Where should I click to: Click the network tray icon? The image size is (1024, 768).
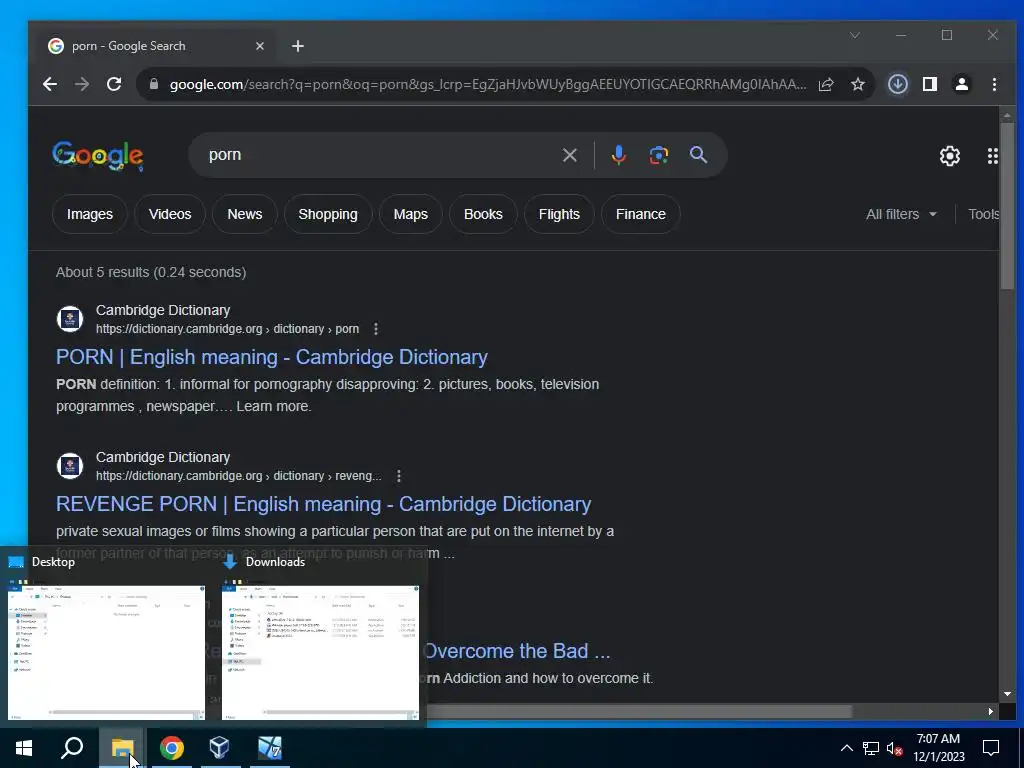click(871, 748)
